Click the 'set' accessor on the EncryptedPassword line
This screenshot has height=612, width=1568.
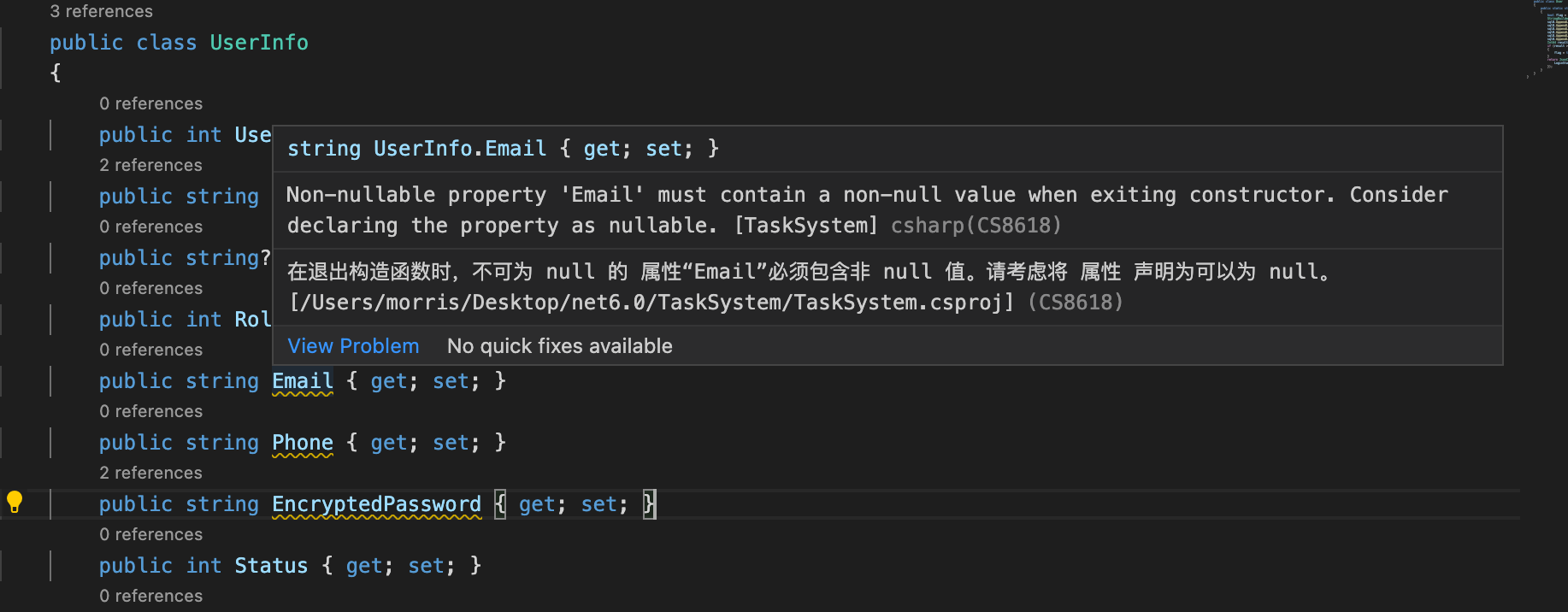(599, 504)
